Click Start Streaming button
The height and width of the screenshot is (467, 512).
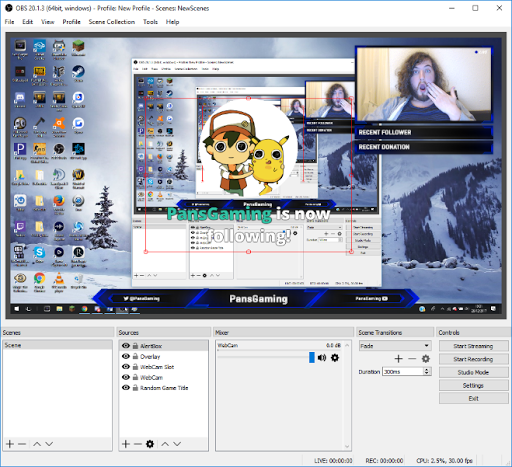click(473, 346)
